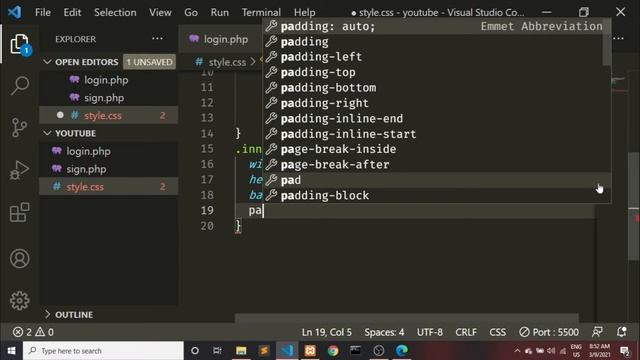Click style.css breadcrumb item
Viewport: 640px width, 360px height.
227,62
